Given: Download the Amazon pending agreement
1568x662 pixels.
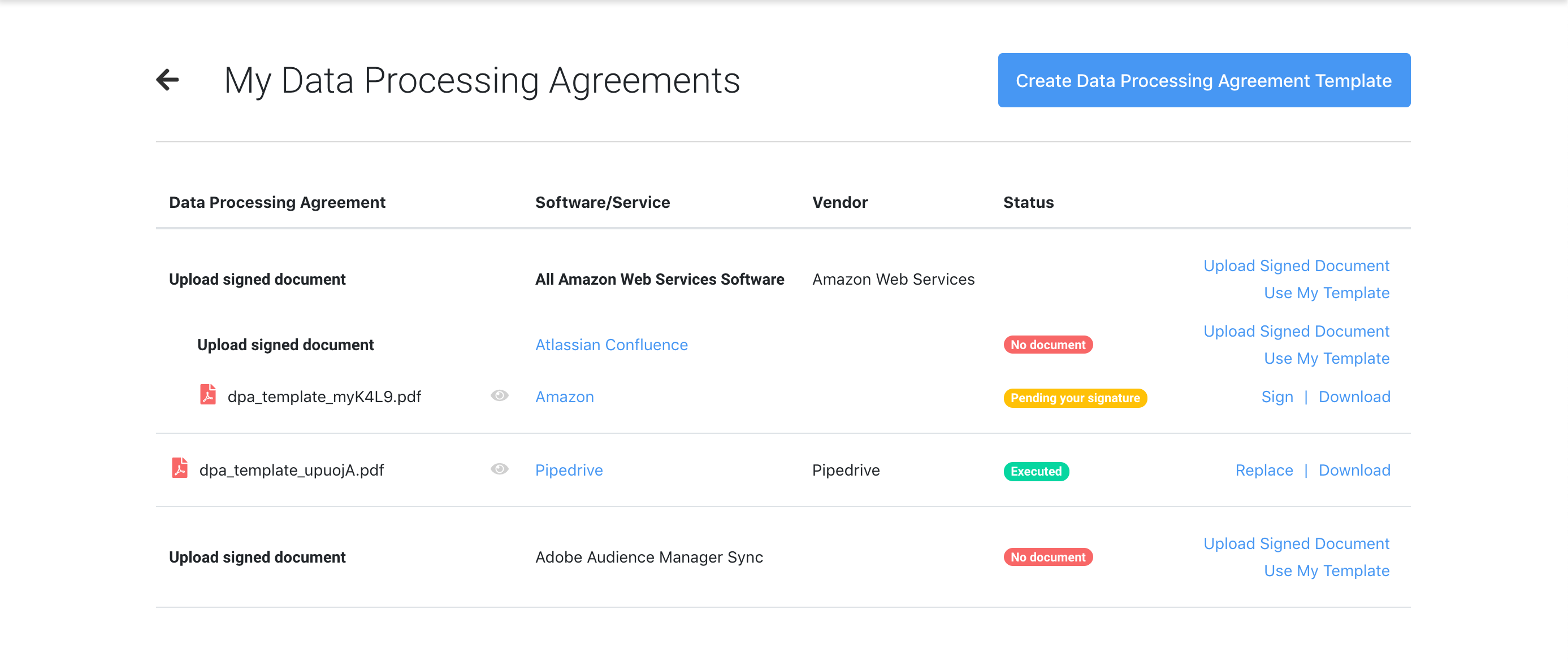Looking at the screenshot, I should (1354, 397).
